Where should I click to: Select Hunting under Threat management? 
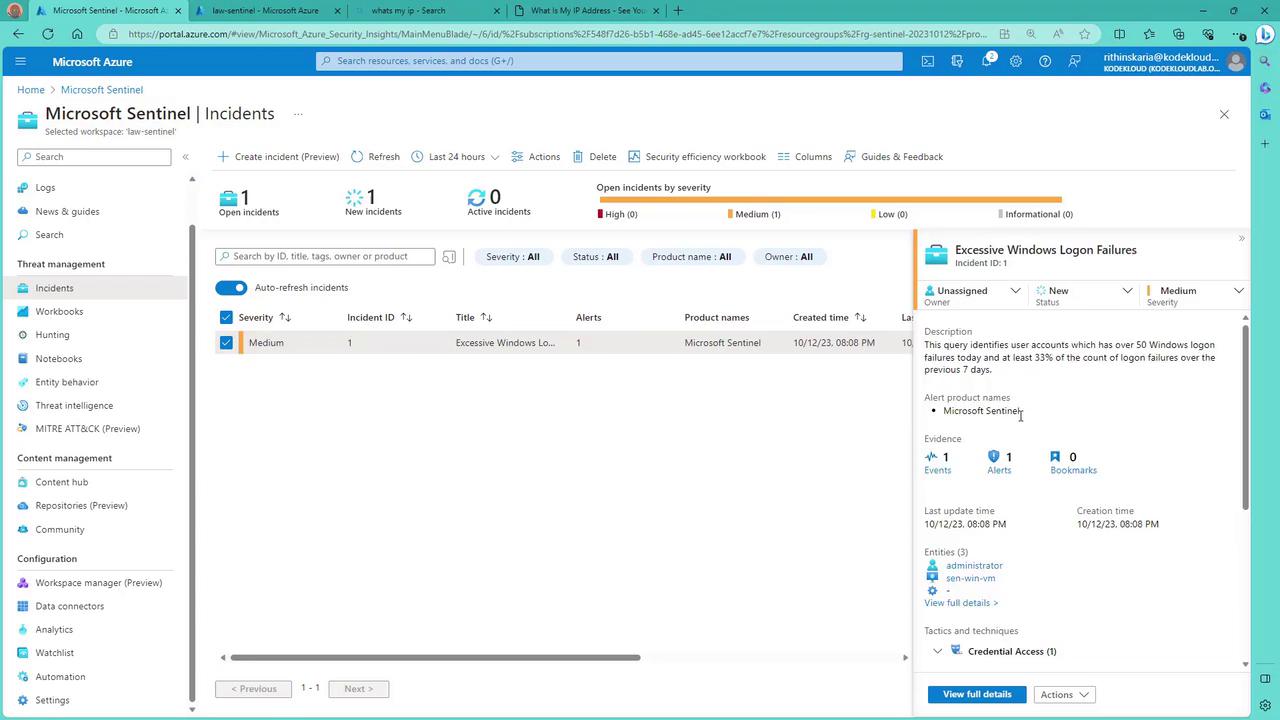click(52, 335)
